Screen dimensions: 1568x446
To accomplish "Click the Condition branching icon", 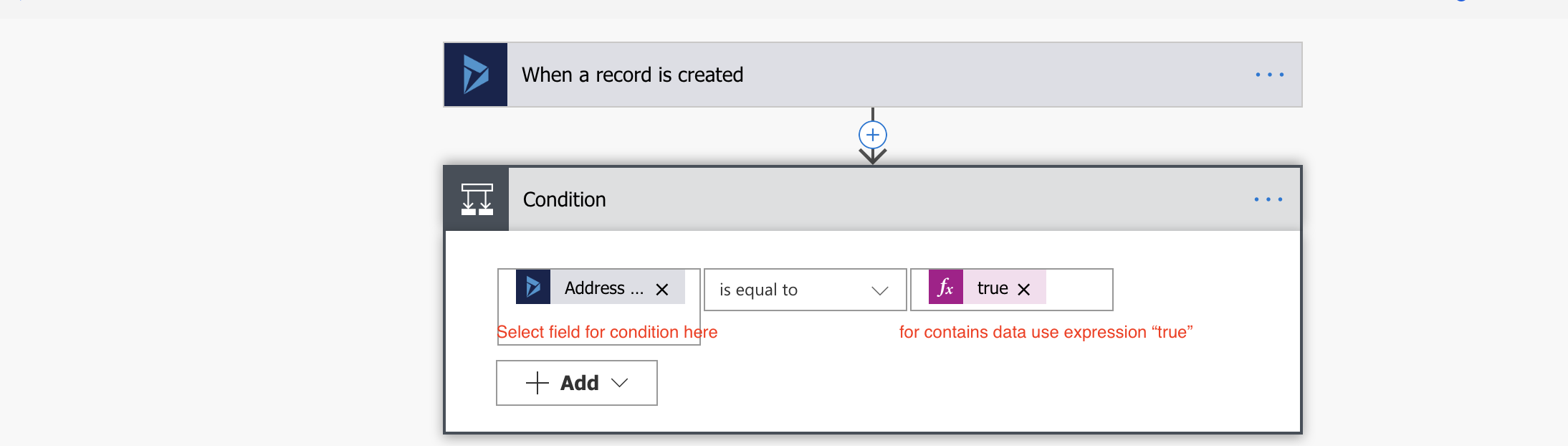I will 477,199.
